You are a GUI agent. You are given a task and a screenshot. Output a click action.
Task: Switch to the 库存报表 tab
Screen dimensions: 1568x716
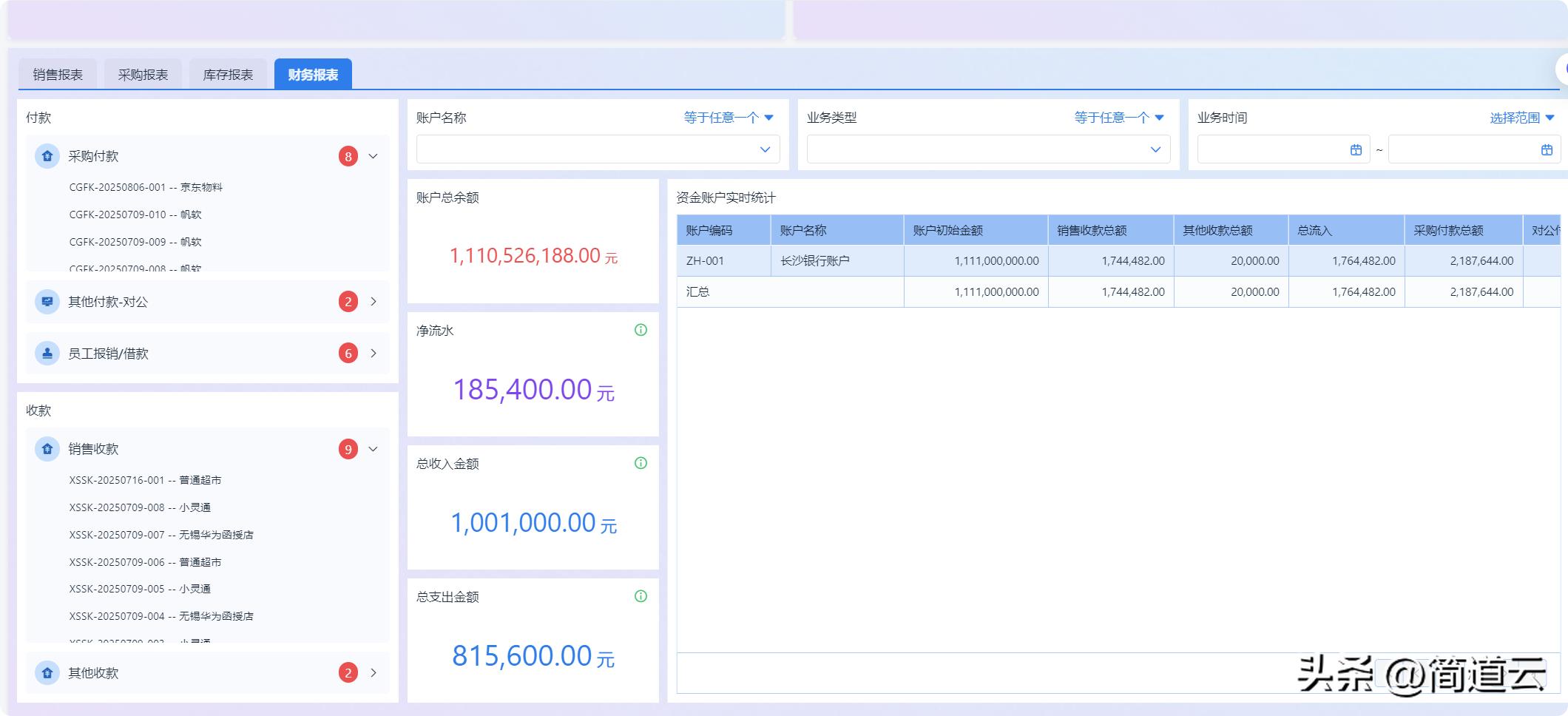point(228,75)
